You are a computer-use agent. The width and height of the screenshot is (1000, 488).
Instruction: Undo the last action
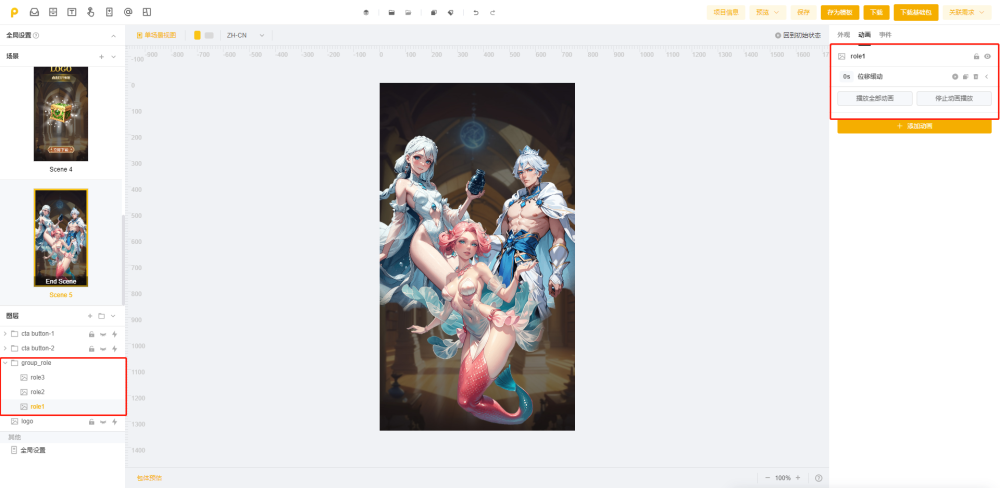pos(476,13)
